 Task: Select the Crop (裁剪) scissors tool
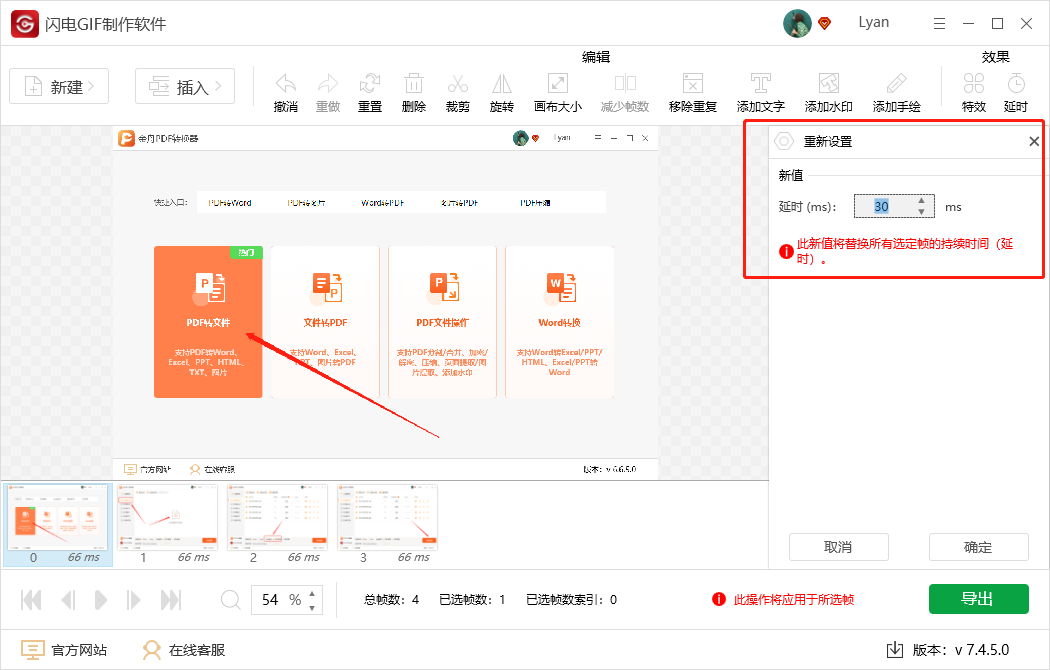[458, 84]
